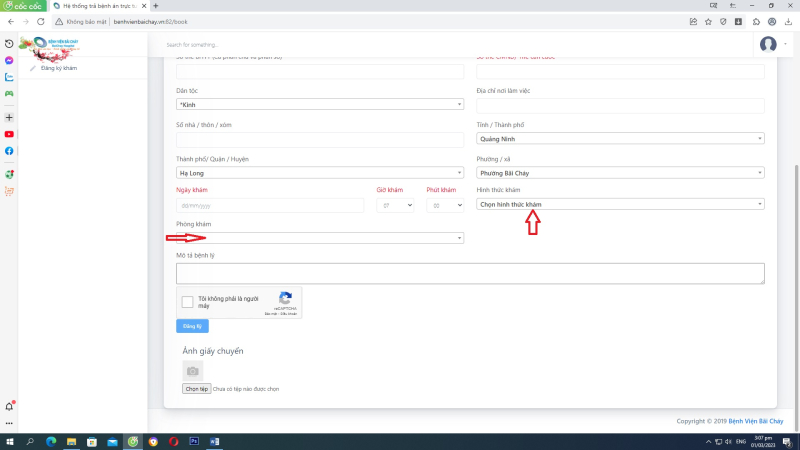Open Messenger in the browser sidebar
Image resolution: width=800 pixels, height=450 pixels.
(9, 60)
